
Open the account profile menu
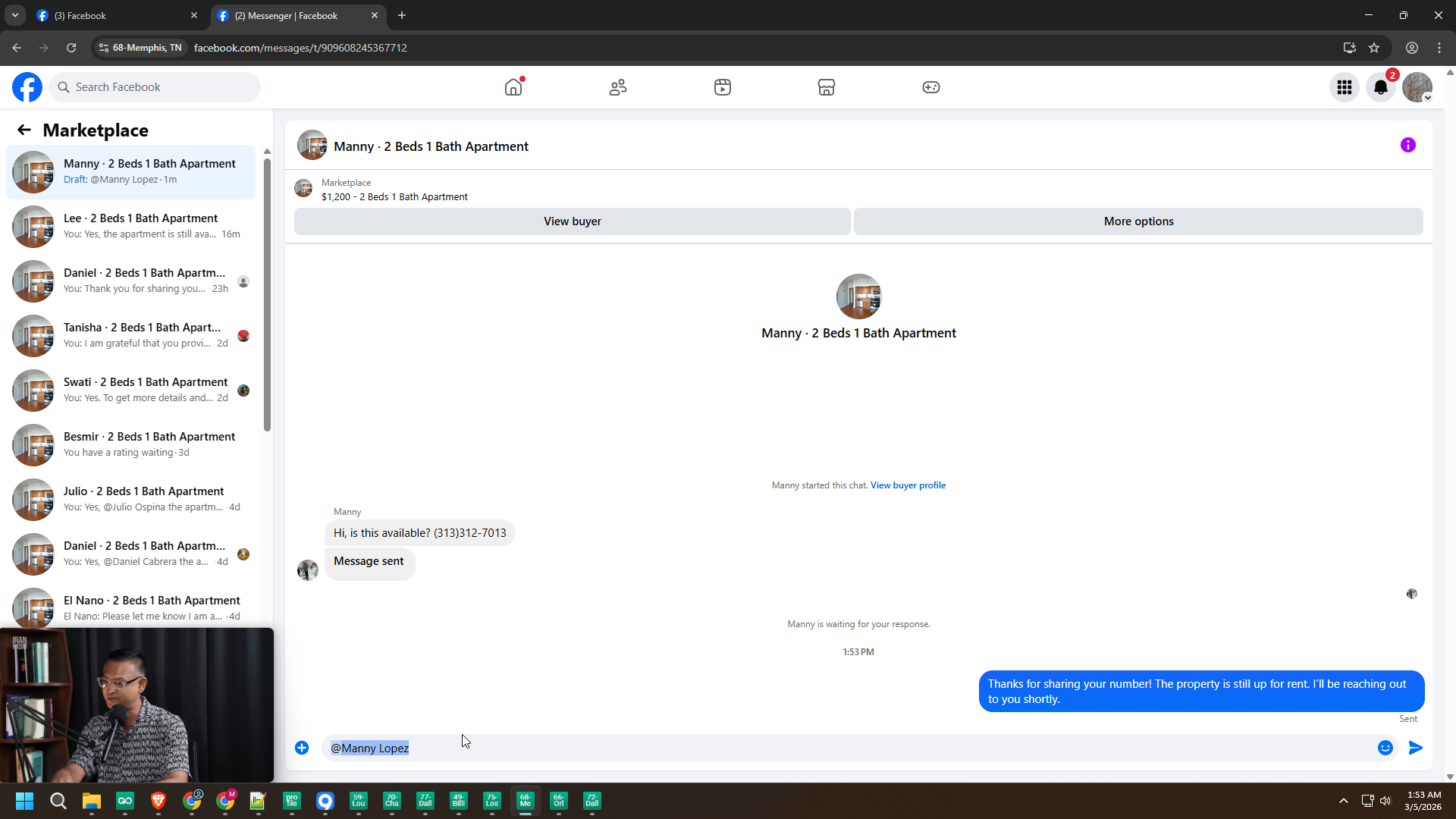[x=1417, y=87]
